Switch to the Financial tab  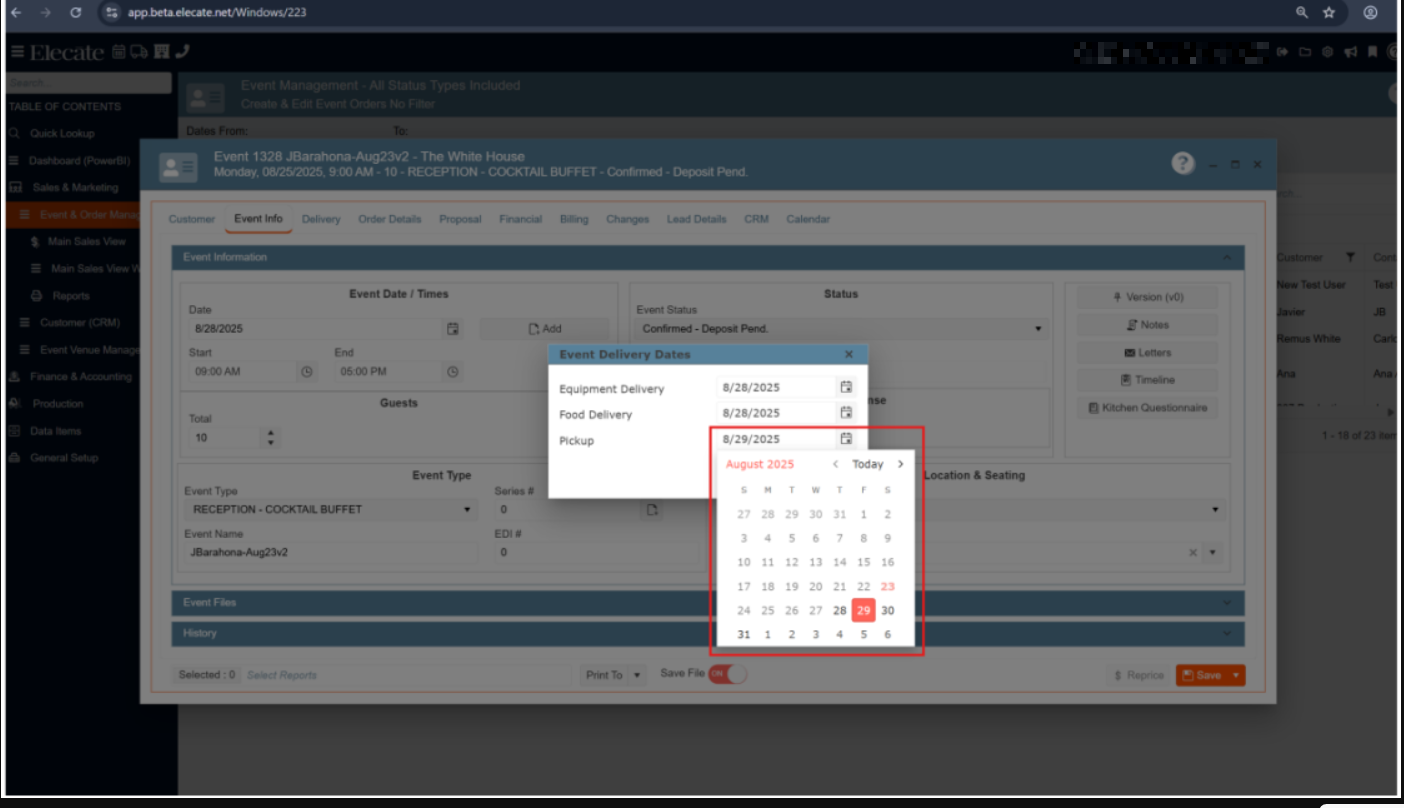520,219
